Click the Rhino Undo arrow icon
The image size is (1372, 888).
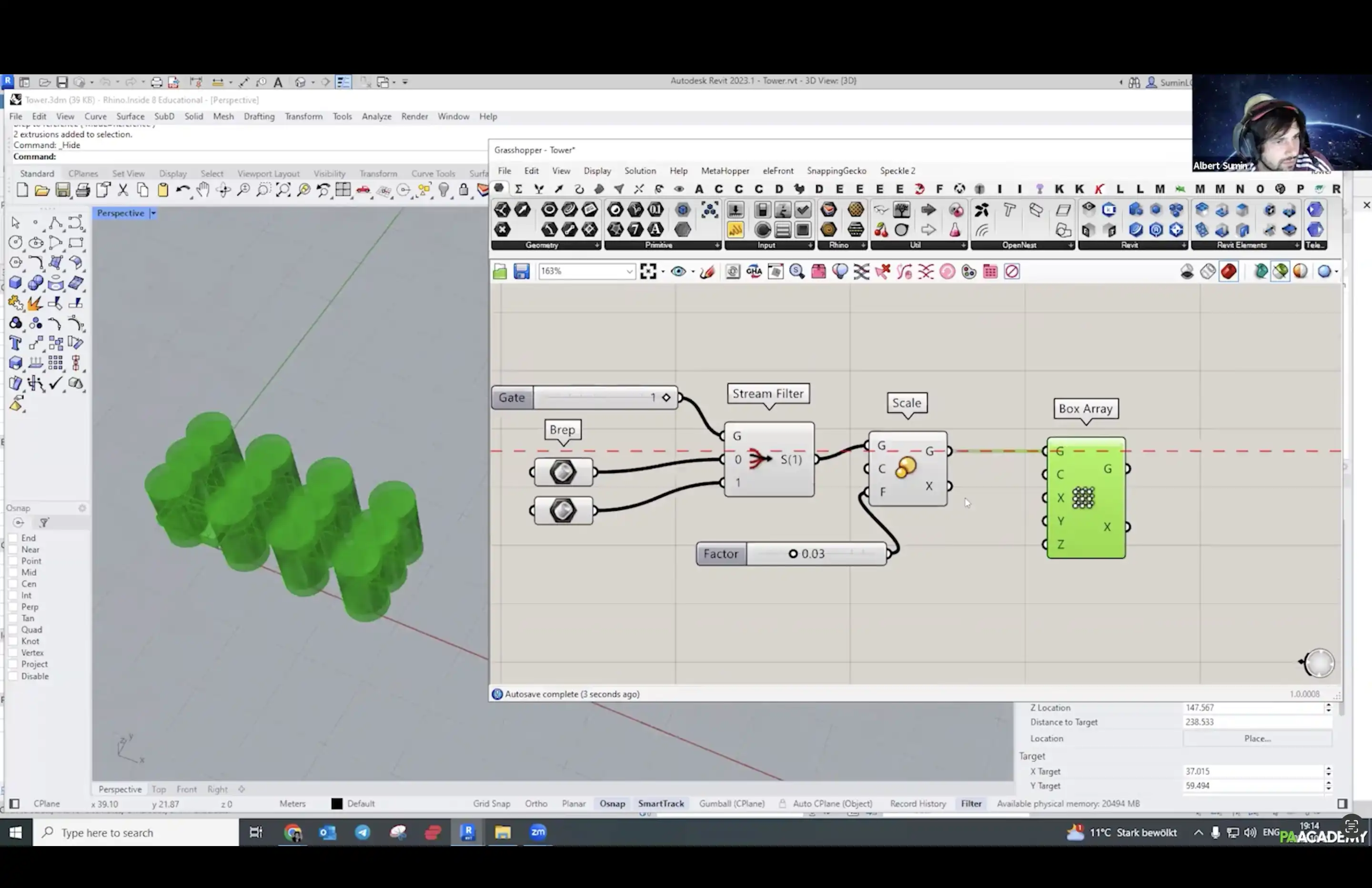pos(183,190)
